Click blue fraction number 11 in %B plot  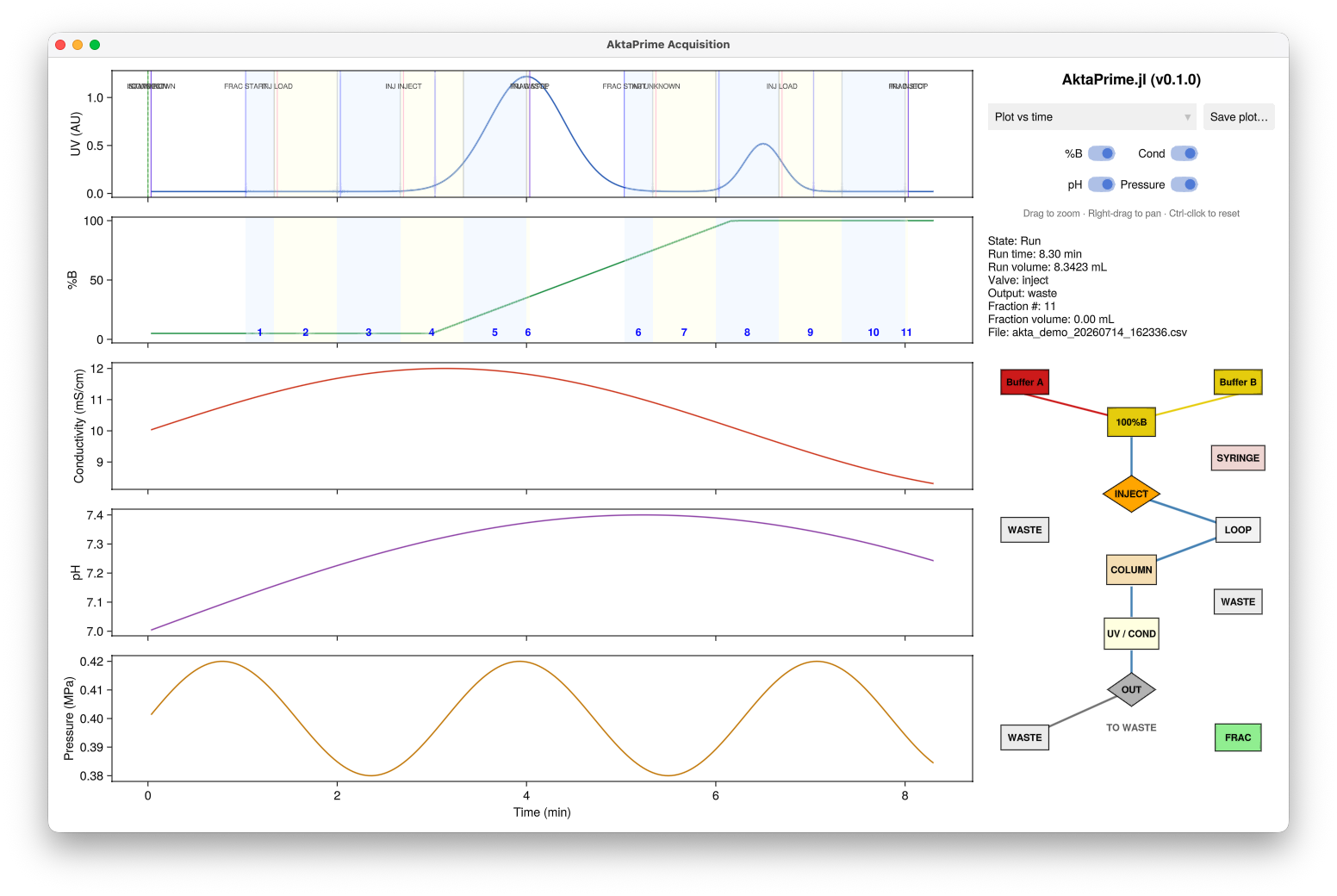point(906,333)
